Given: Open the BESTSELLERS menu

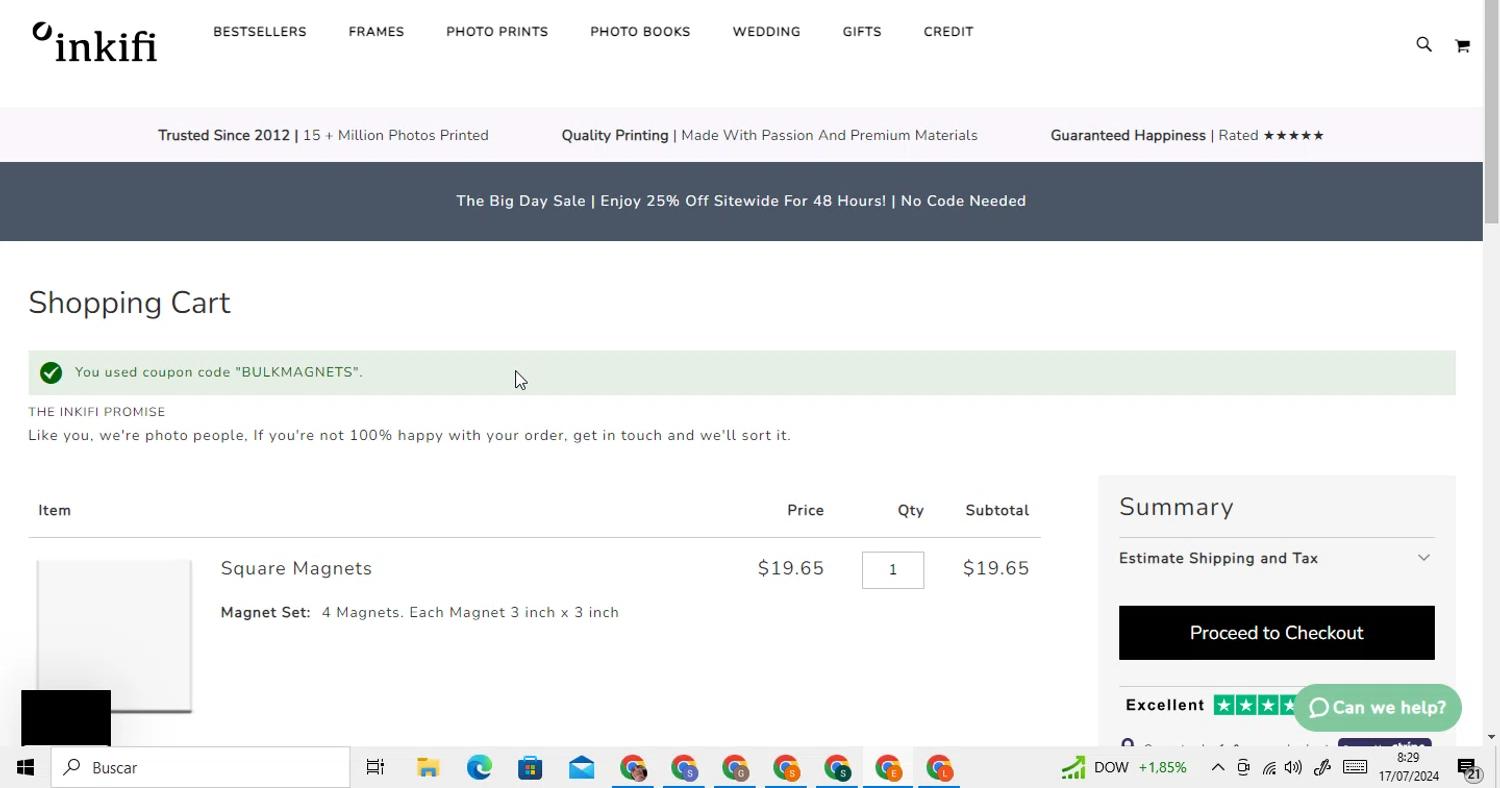Looking at the screenshot, I should point(260,32).
